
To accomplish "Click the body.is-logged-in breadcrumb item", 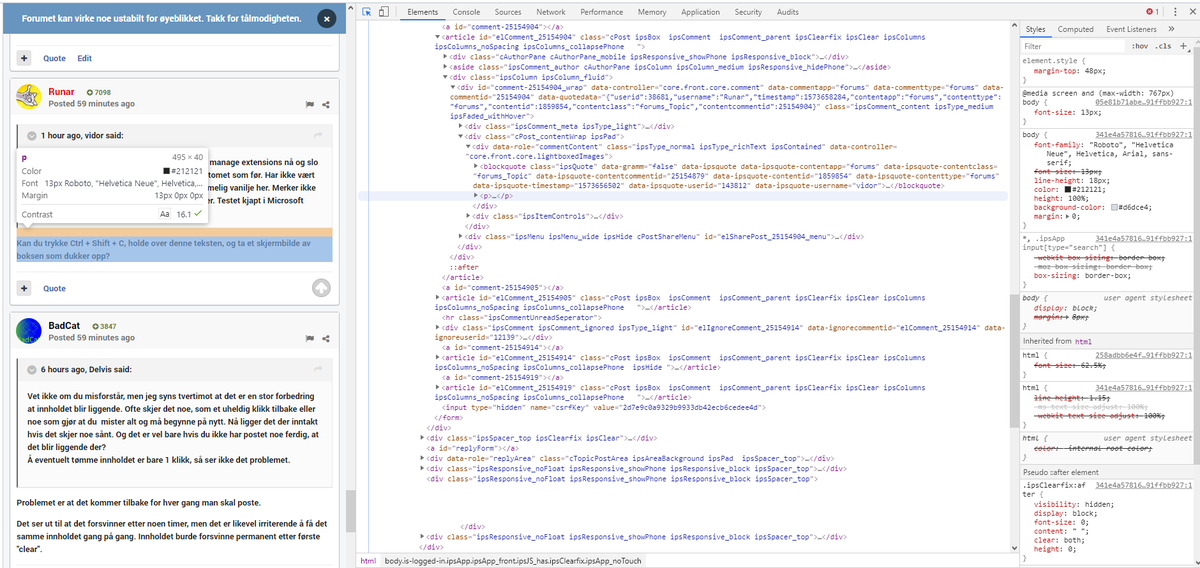I will tap(513, 560).
